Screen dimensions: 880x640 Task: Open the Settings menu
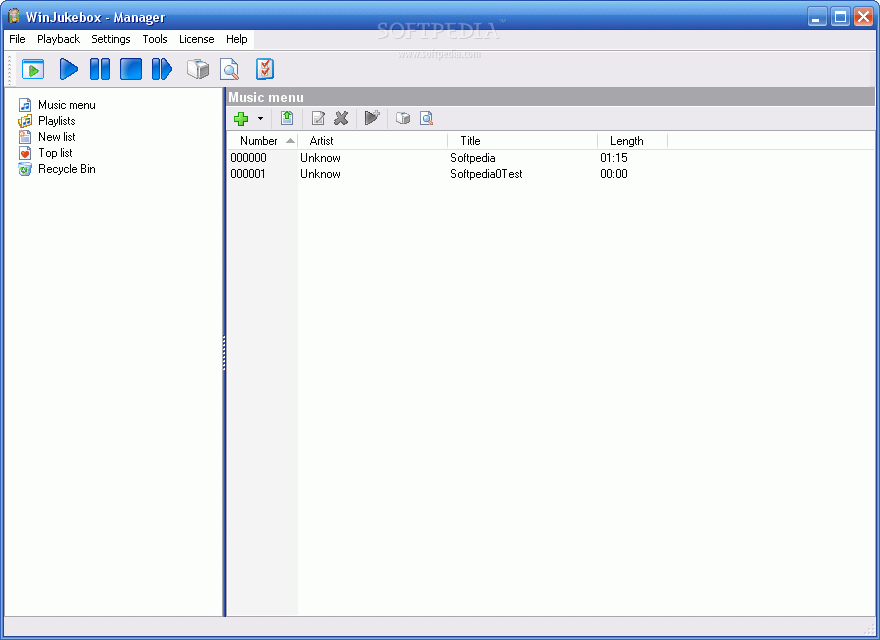(111, 39)
